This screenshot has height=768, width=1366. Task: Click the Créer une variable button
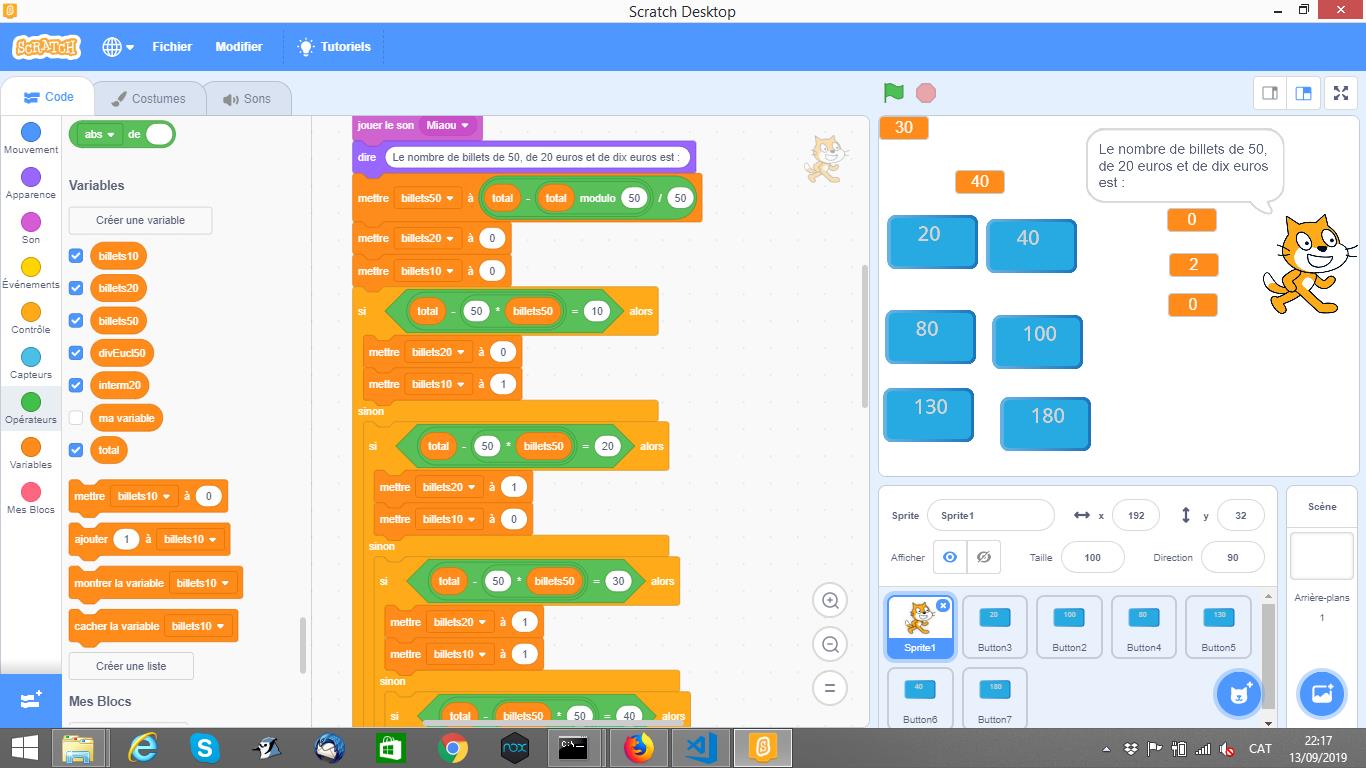[x=140, y=220]
